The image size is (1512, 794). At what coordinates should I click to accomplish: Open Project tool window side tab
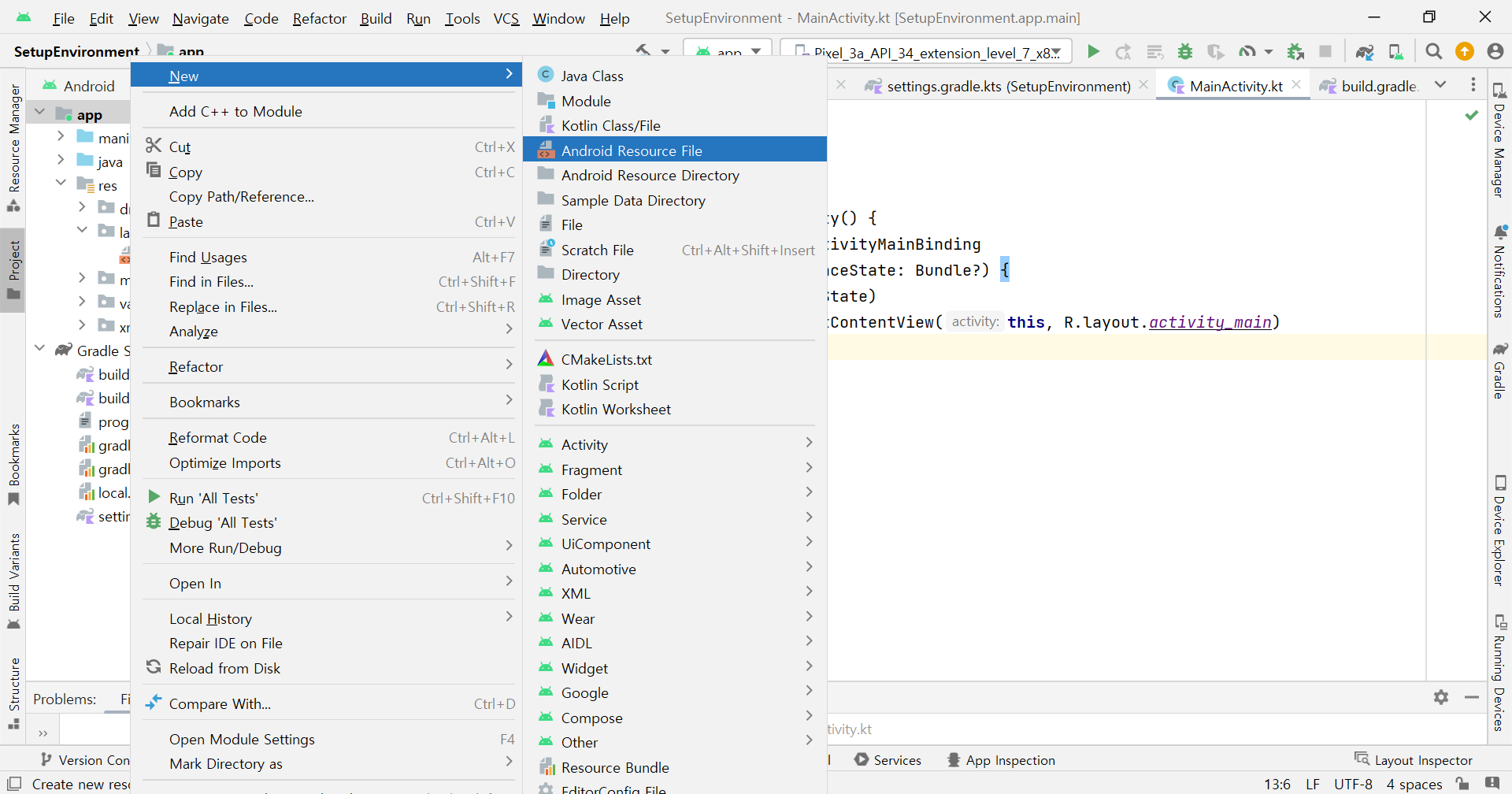pos(13,269)
